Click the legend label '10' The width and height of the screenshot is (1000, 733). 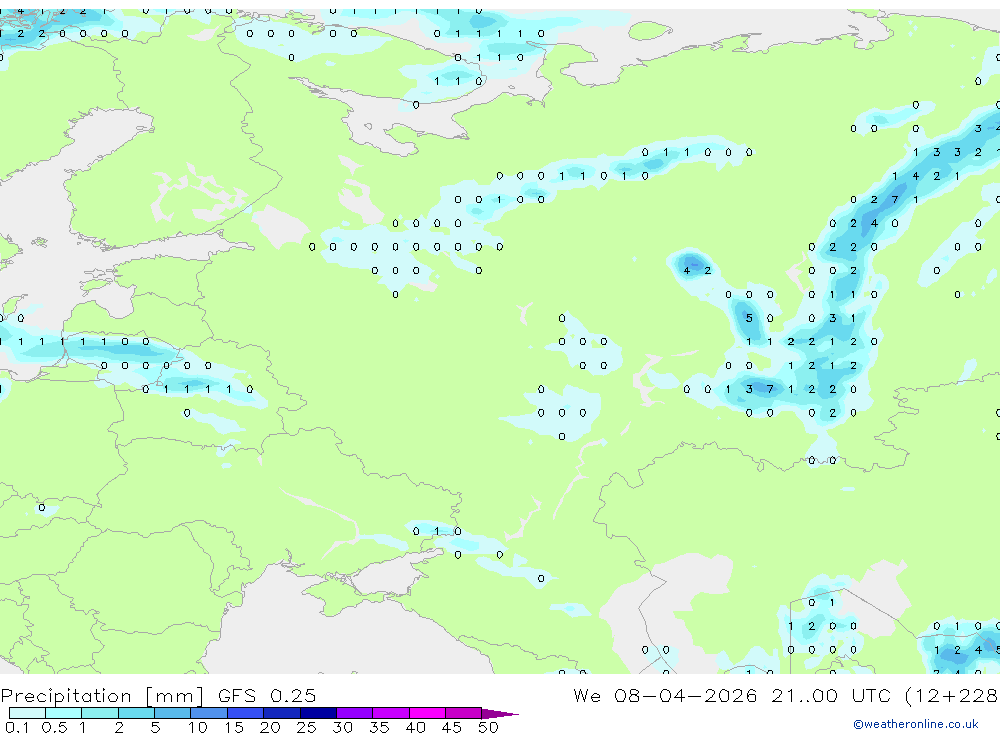click(x=198, y=727)
